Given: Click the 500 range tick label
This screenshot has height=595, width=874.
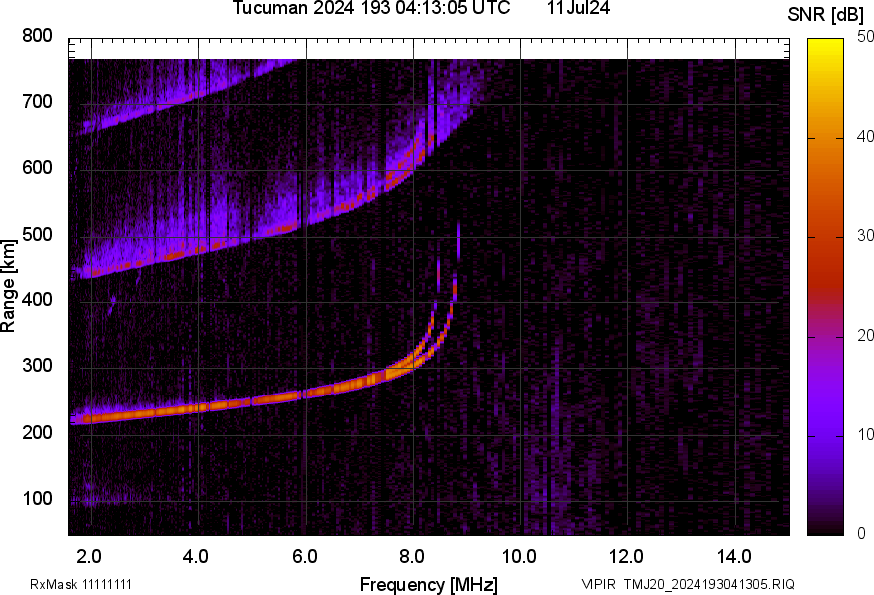Looking at the screenshot, I should pyautogui.click(x=37, y=235).
